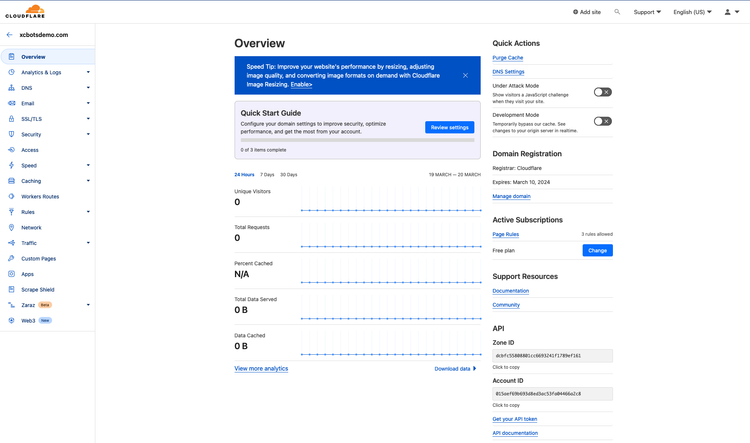Click the search magnifier icon
This screenshot has width=750, height=443.
tap(617, 12)
